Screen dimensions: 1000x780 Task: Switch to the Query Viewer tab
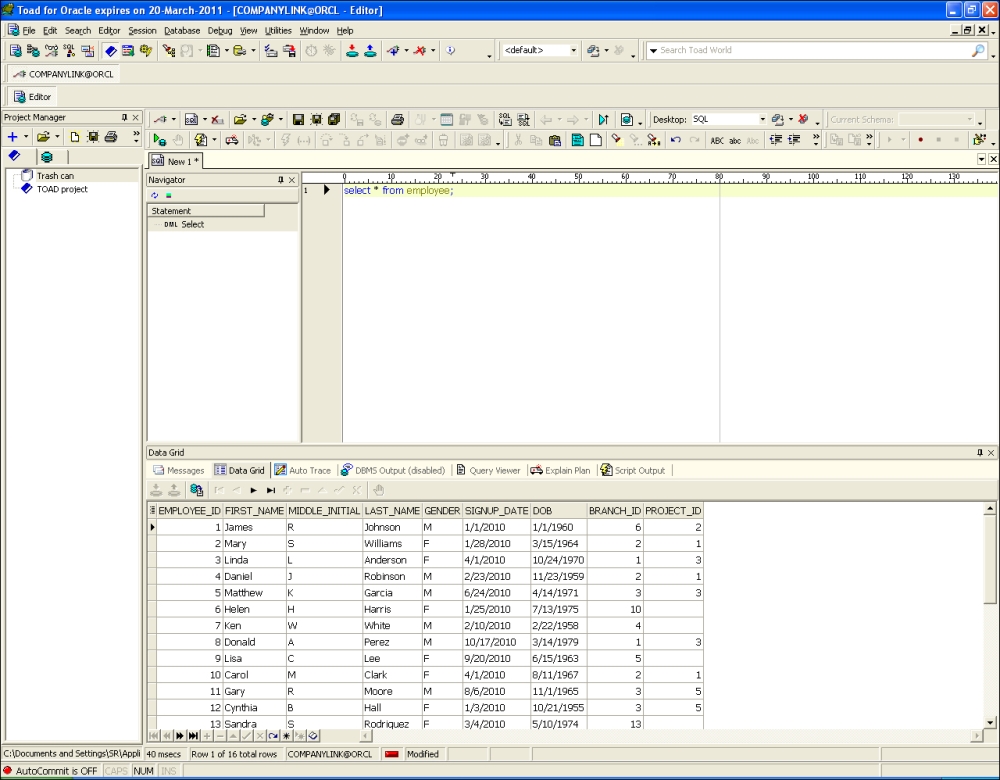tap(489, 470)
